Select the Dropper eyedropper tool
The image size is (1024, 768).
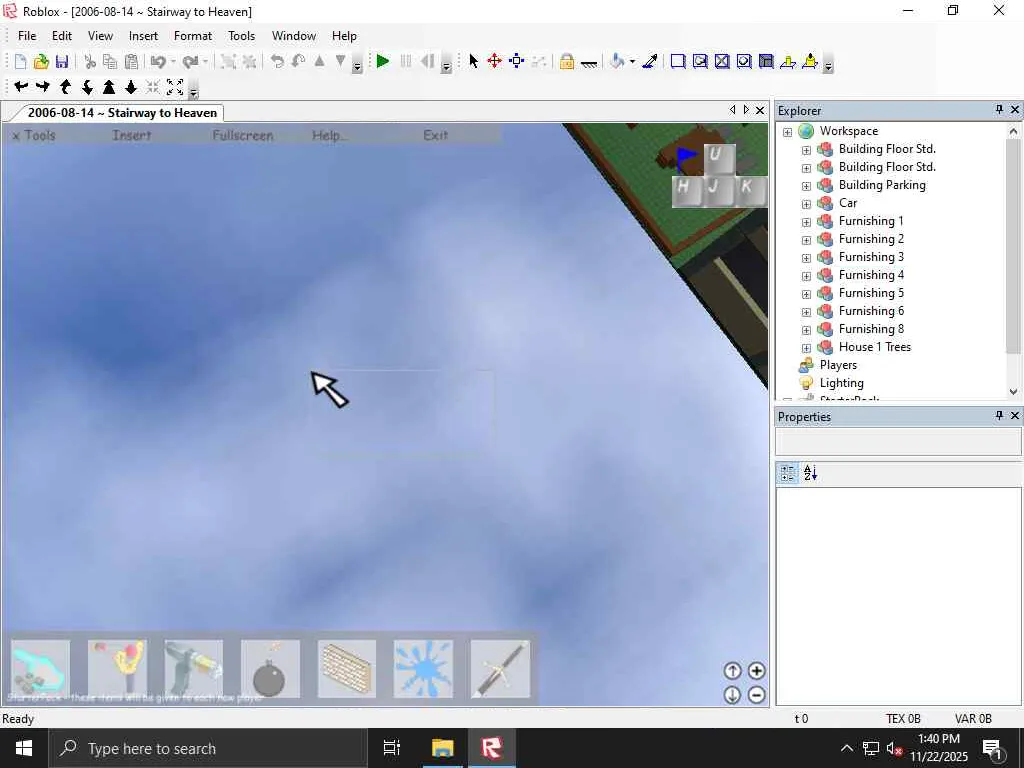pyautogui.click(x=650, y=61)
